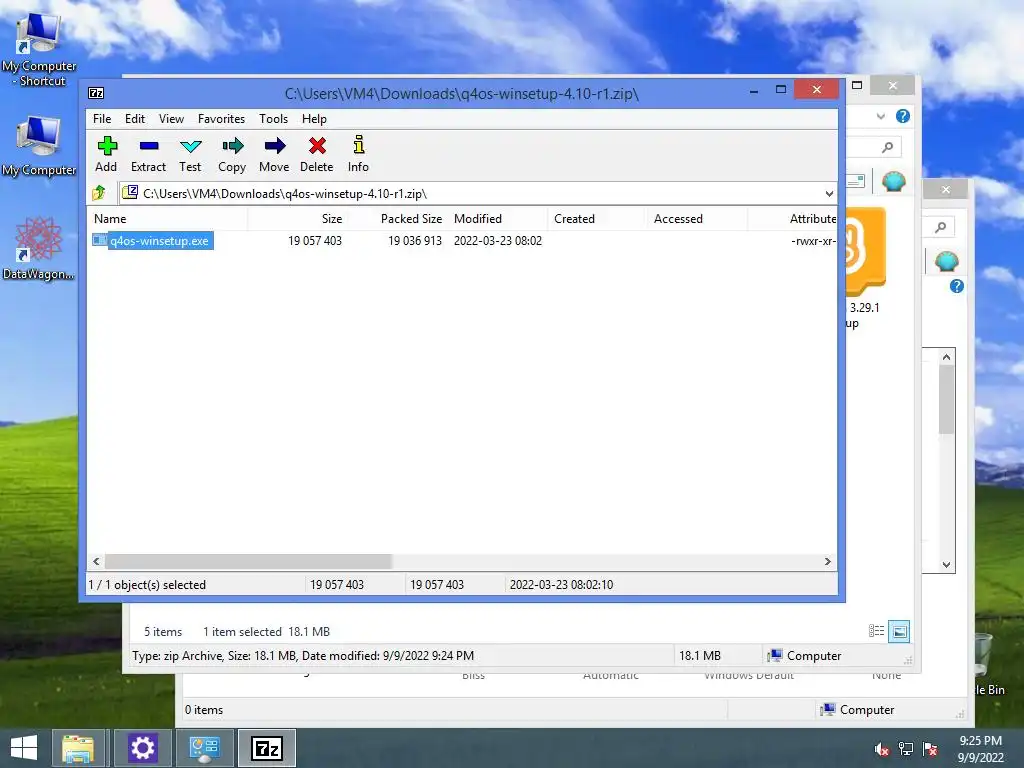This screenshot has height=768, width=1024.
Task: Click the network tray icon
Action: coord(906,749)
